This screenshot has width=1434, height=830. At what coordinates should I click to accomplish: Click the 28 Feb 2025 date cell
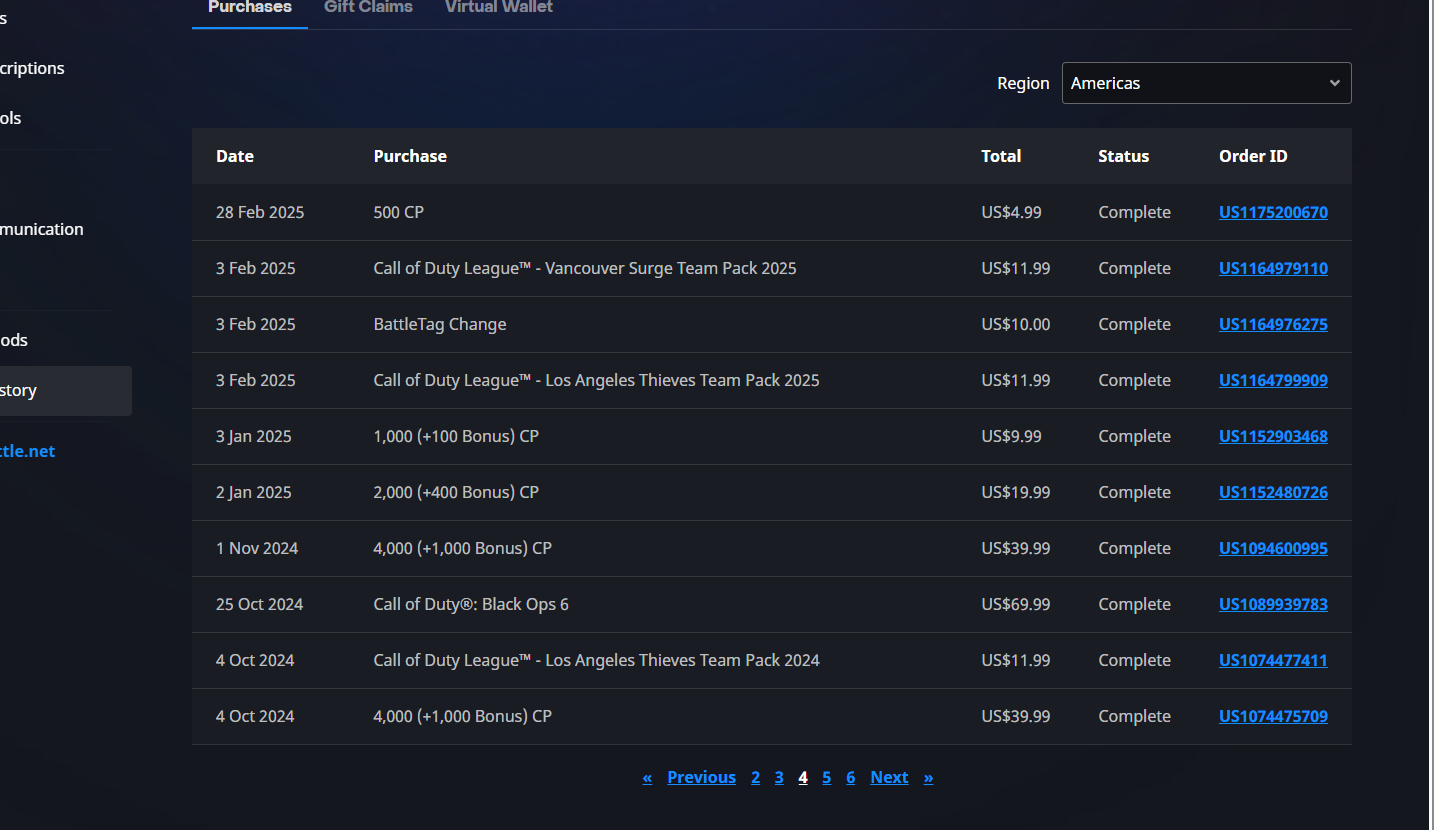coord(260,212)
